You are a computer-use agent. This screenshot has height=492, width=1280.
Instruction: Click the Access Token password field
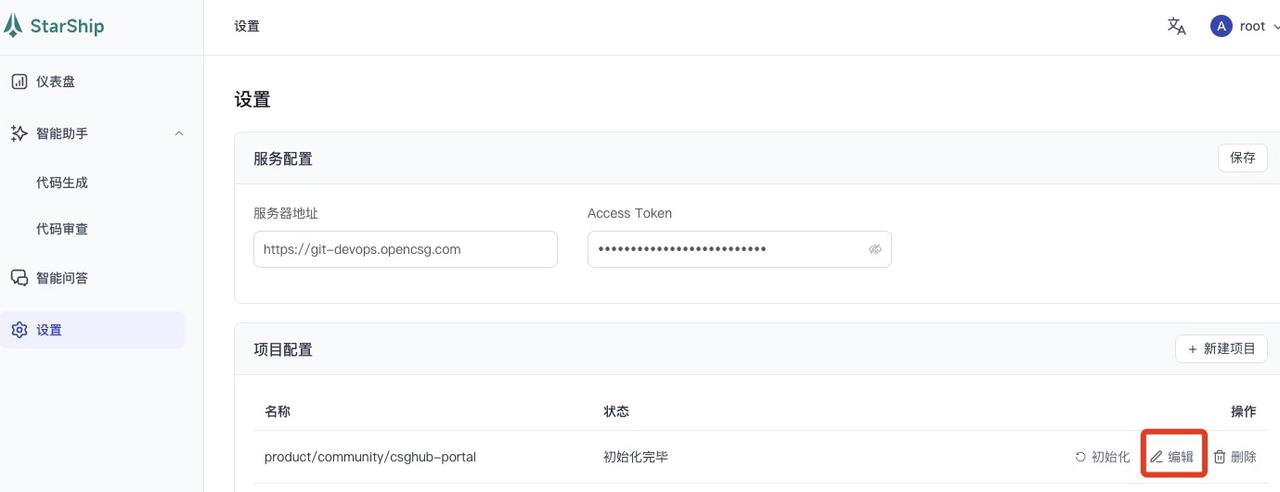pos(725,249)
